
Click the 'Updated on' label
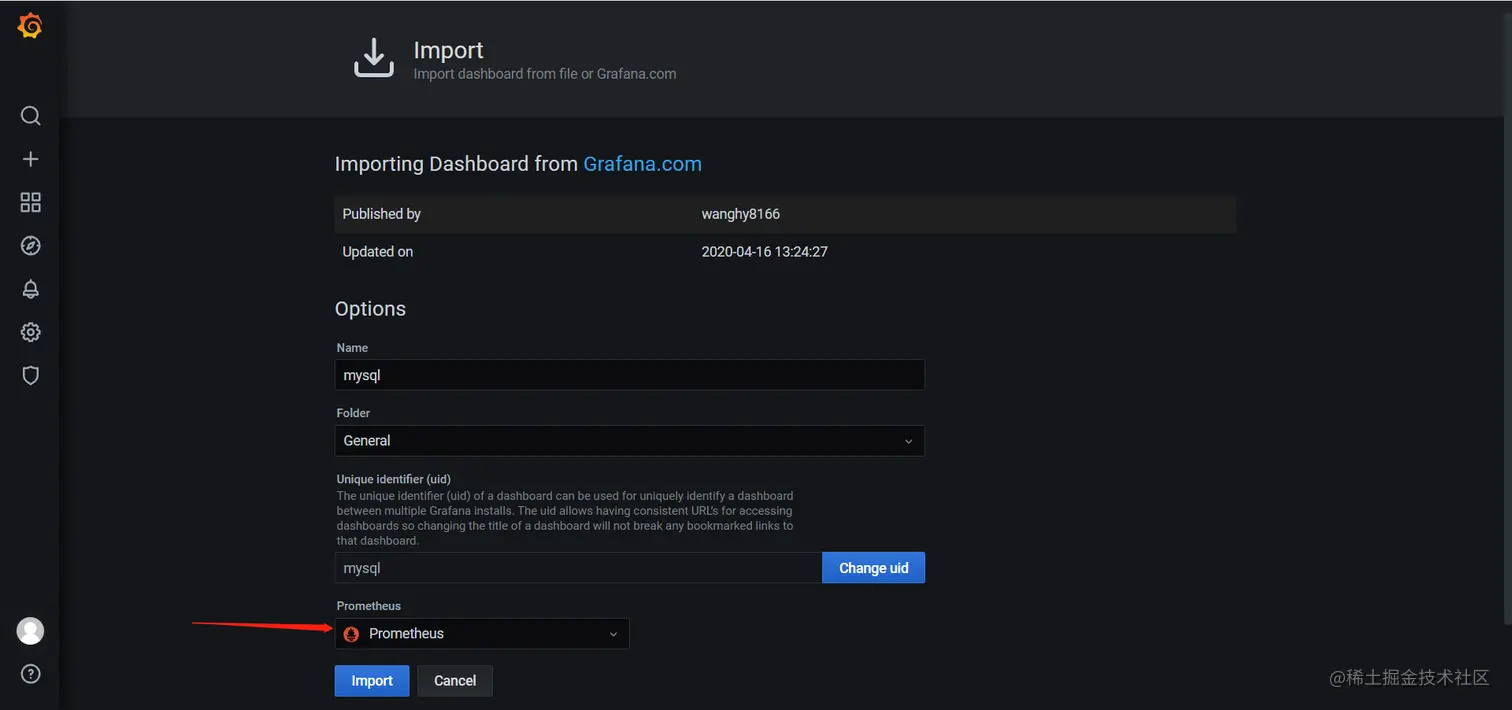pyautogui.click(x=378, y=252)
